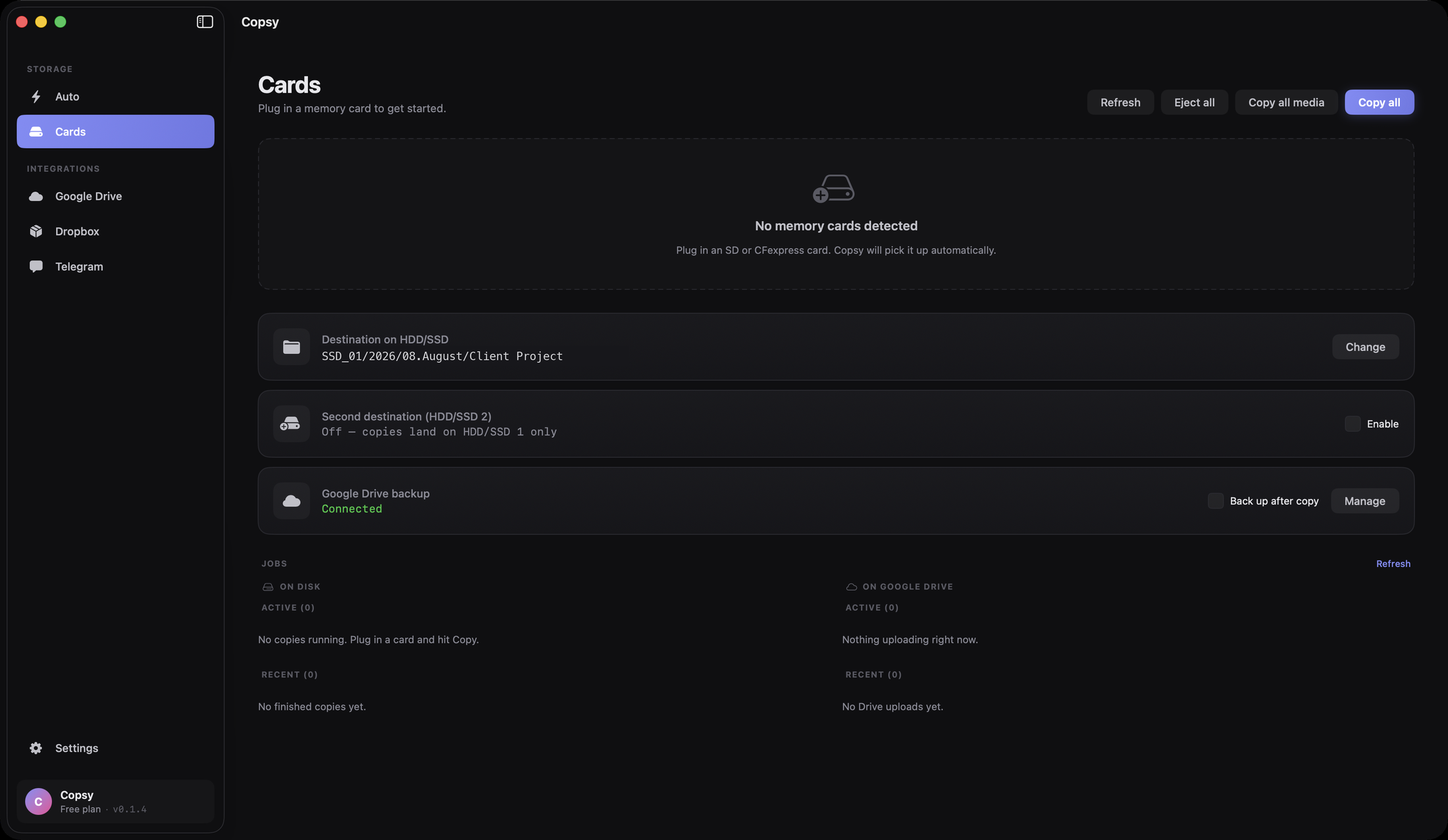This screenshot has height=840, width=1448.
Task: Click the Copy all media button
Action: pos(1286,102)
